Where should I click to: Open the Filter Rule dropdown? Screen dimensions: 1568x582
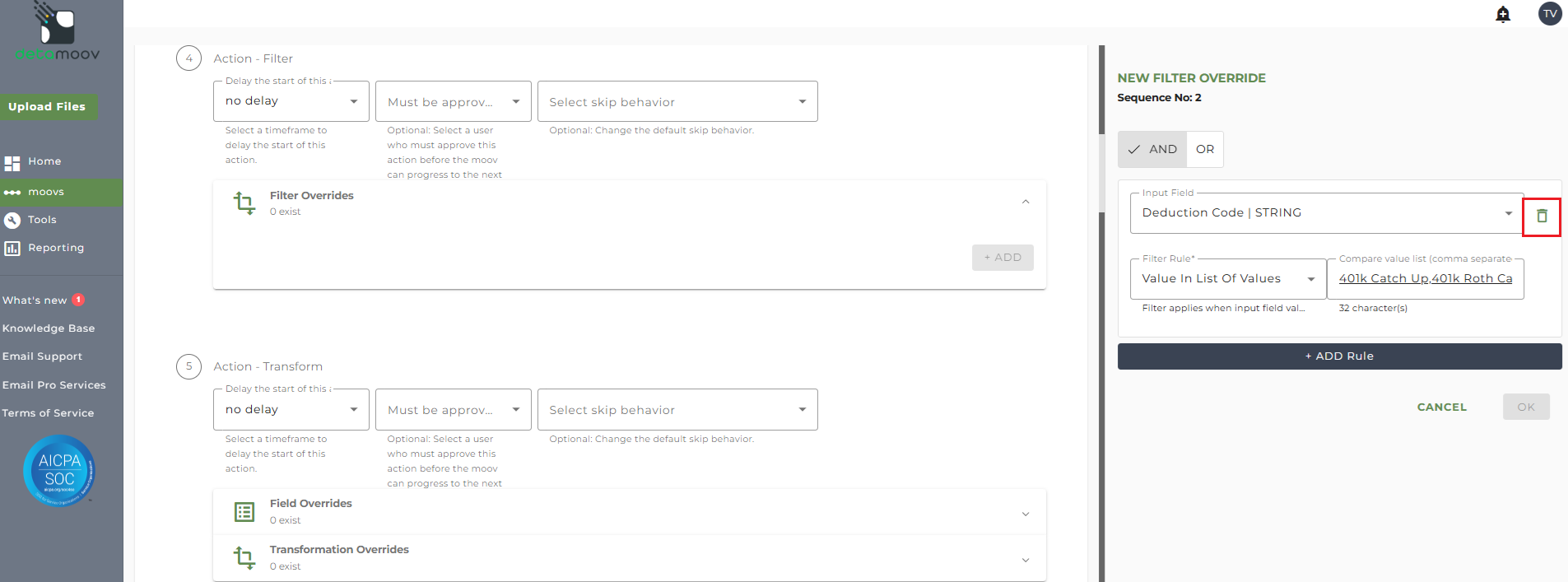coord(1227,279)
